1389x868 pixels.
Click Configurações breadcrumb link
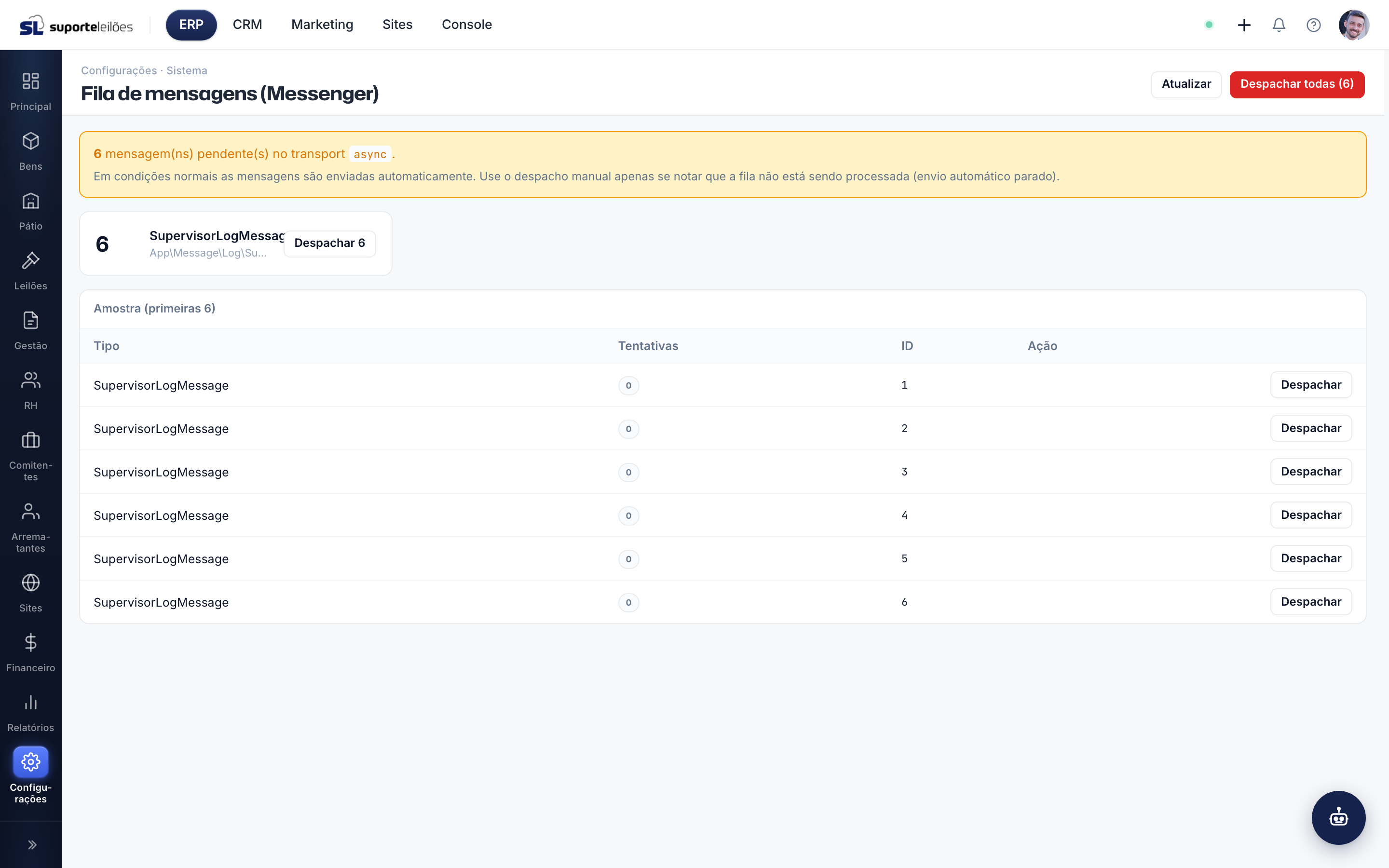[x=119, y=70]
